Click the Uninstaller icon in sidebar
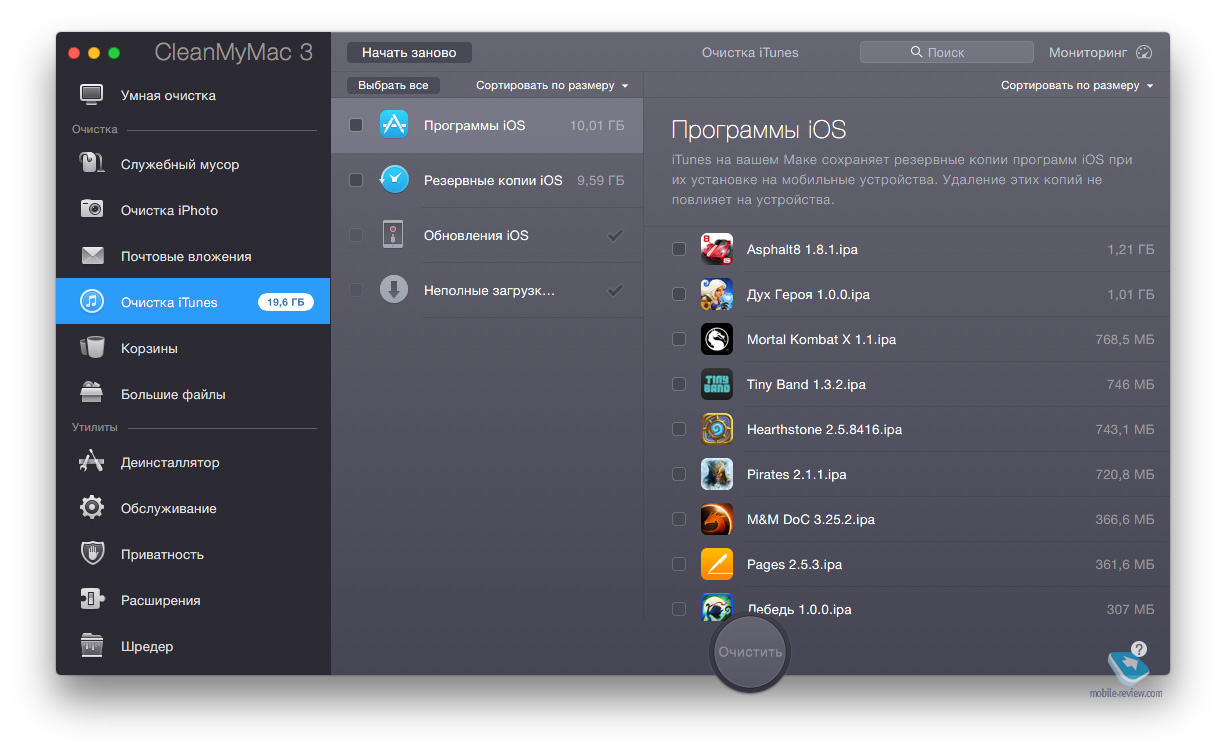Image resolution: width=1226 pixels, height=755 pixels. [92, 462]
